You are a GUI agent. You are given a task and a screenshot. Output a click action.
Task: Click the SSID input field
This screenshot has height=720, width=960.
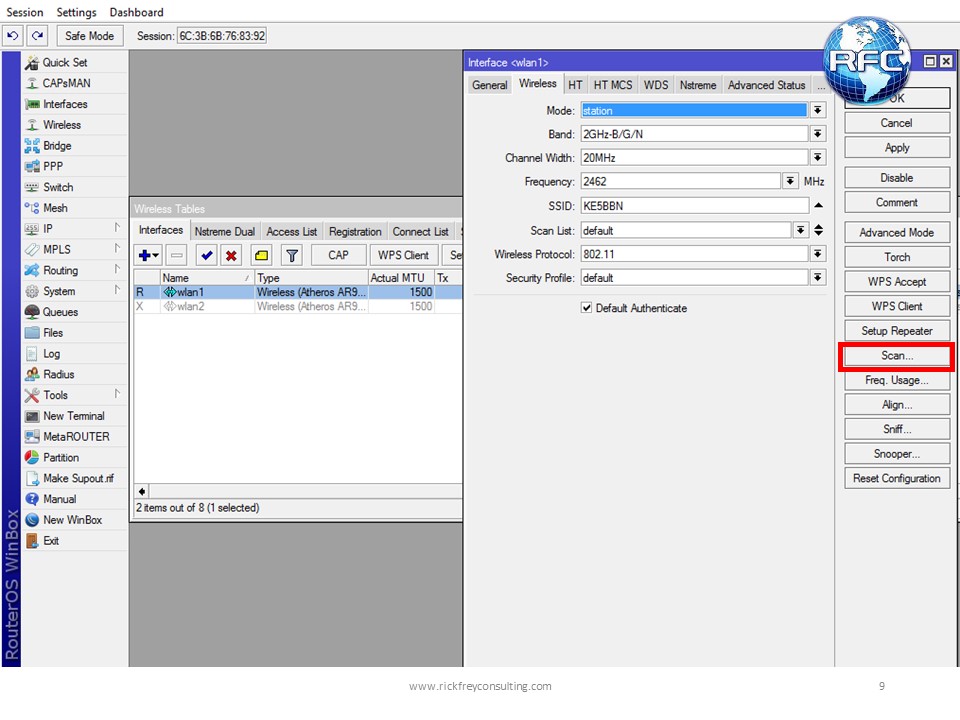coord(694,206)
